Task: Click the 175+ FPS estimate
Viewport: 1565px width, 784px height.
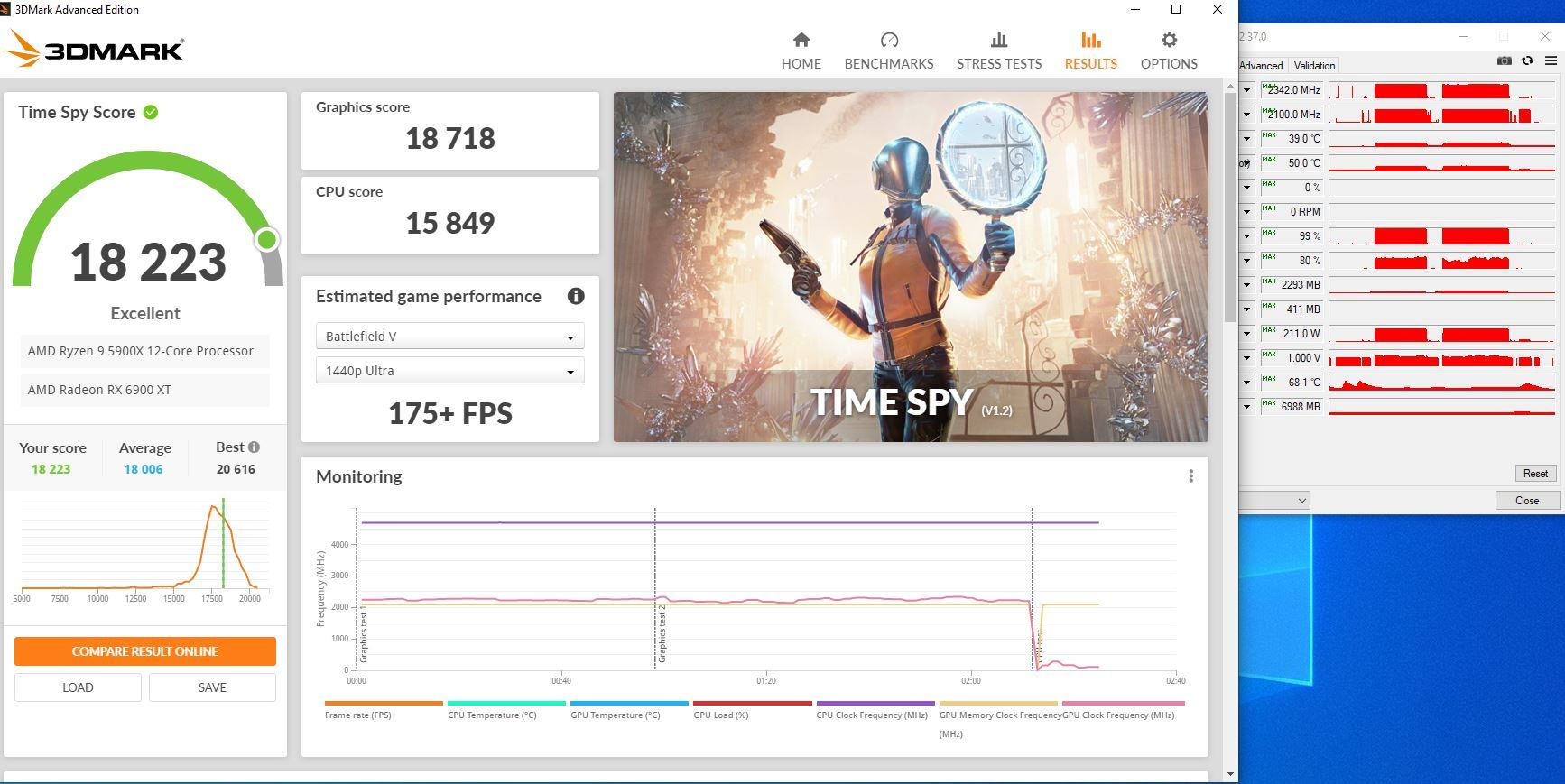Action: [450, 413]
